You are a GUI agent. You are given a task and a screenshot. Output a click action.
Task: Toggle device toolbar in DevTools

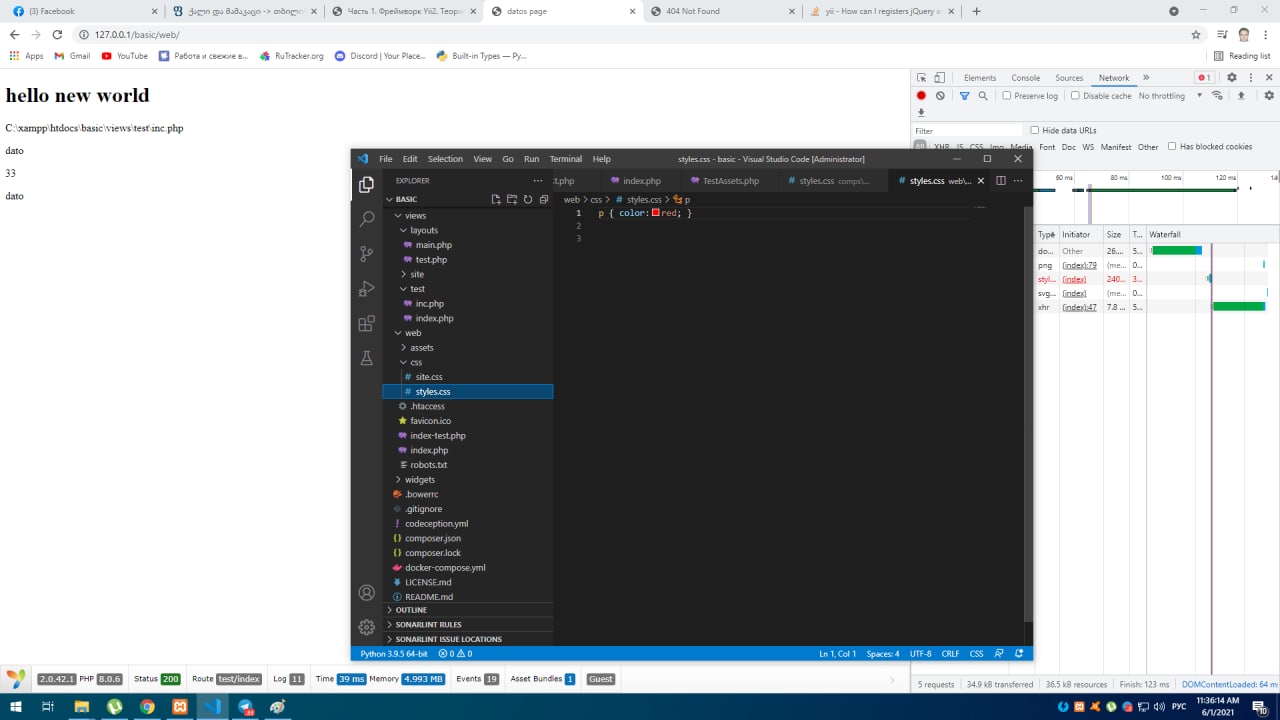coord(939,78)
